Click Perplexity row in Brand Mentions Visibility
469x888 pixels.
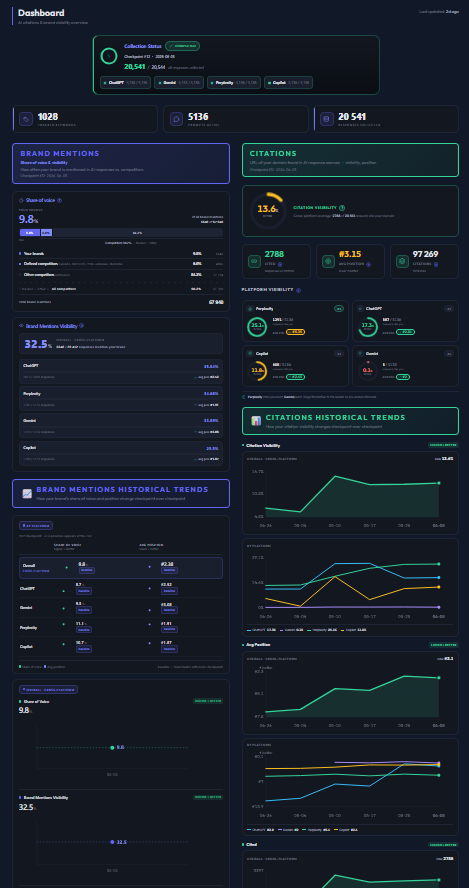coord(121,398)
